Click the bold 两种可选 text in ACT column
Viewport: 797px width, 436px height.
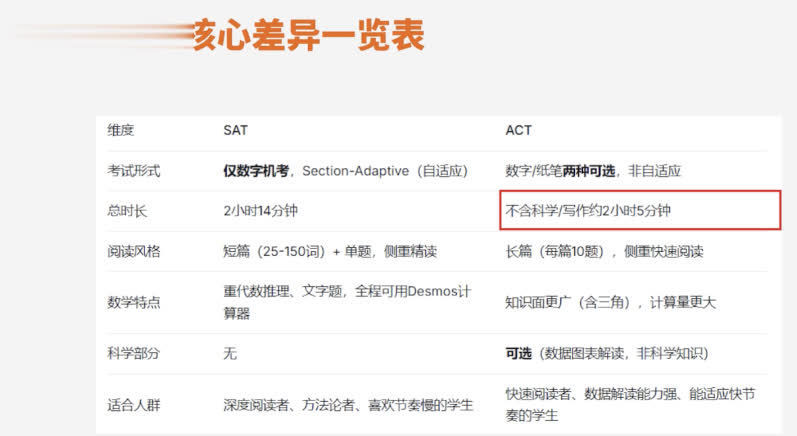(x=589, y=171)
